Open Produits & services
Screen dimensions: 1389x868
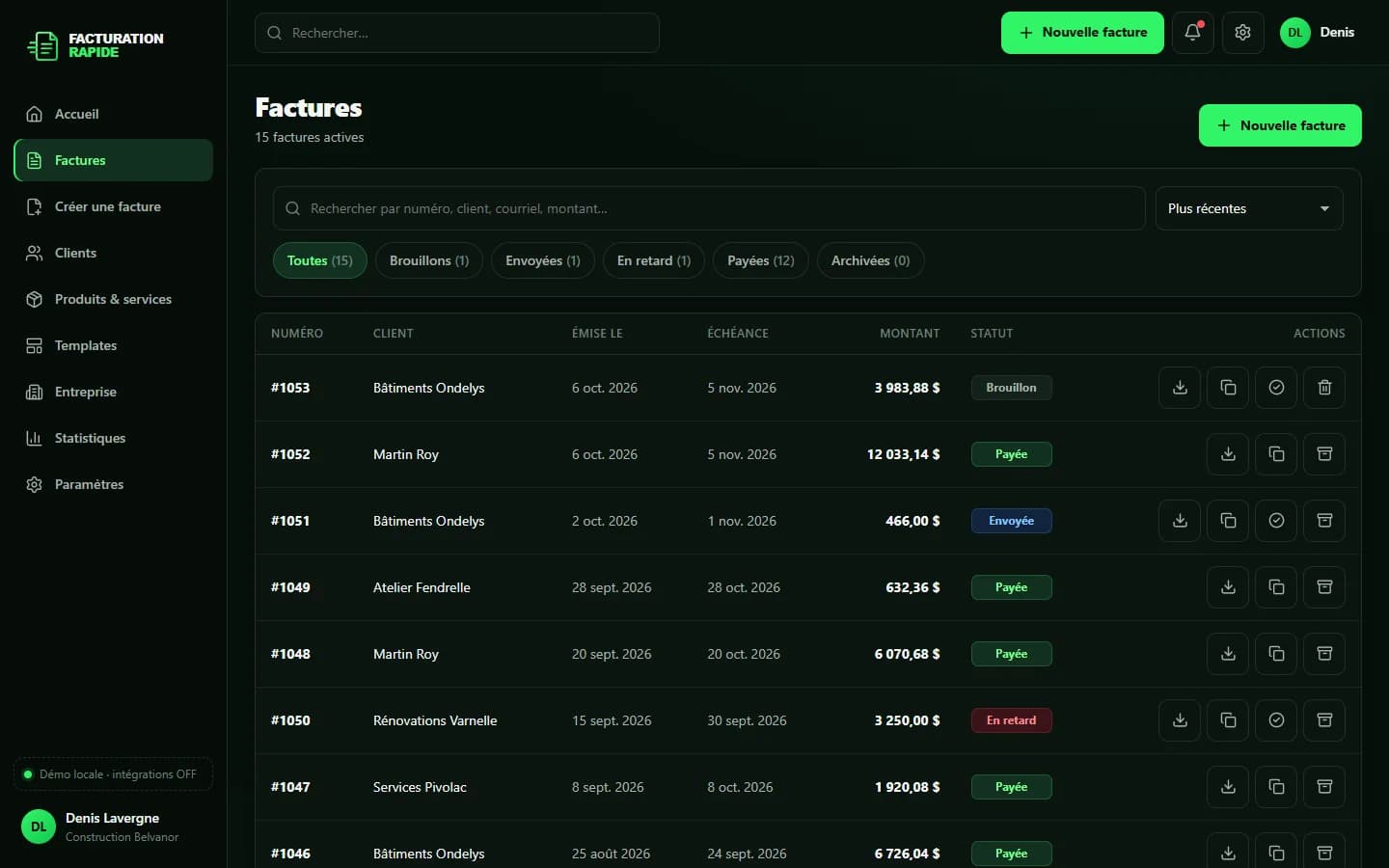[x=114, y=299]
